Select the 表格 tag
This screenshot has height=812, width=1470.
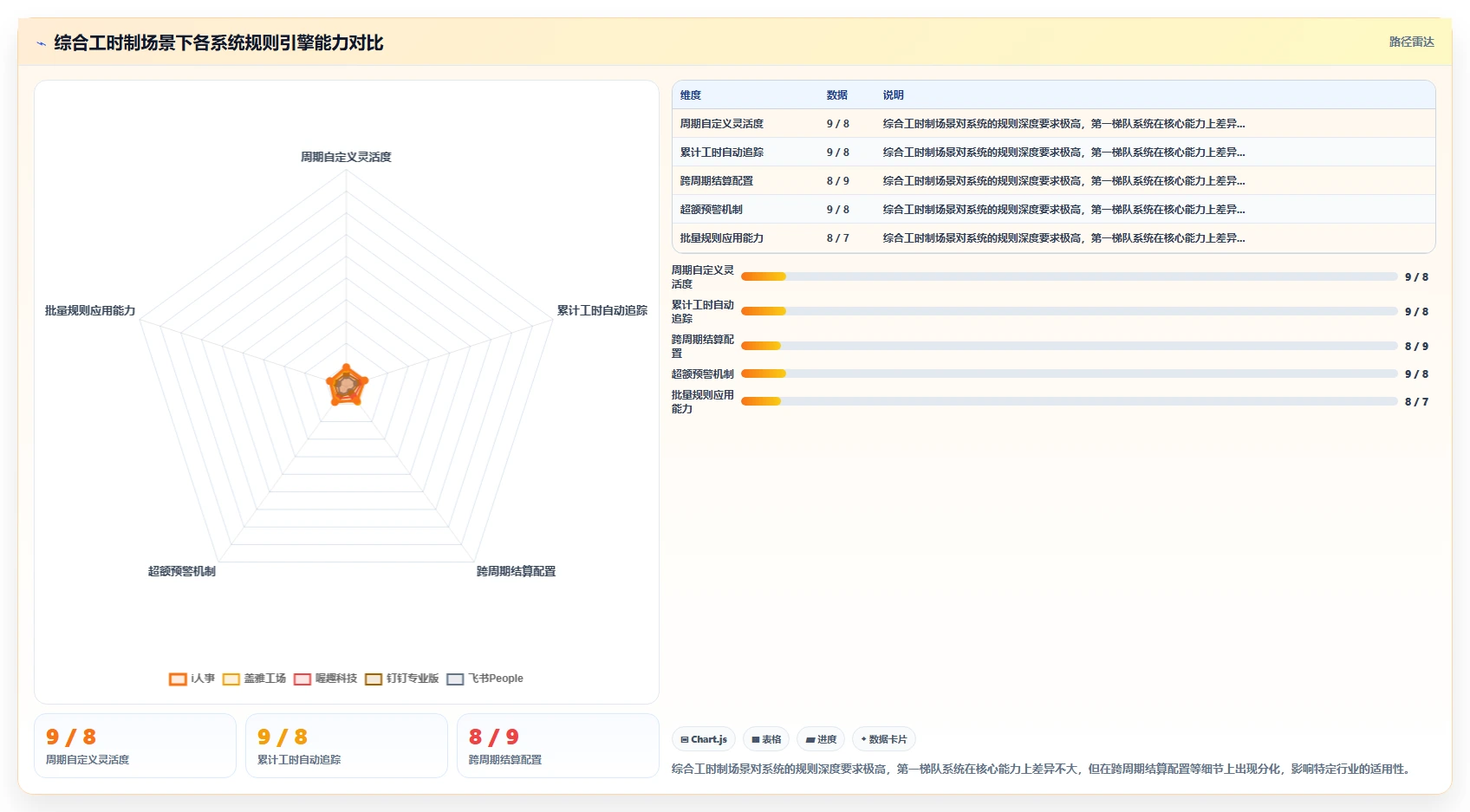(x=766, y=739)
